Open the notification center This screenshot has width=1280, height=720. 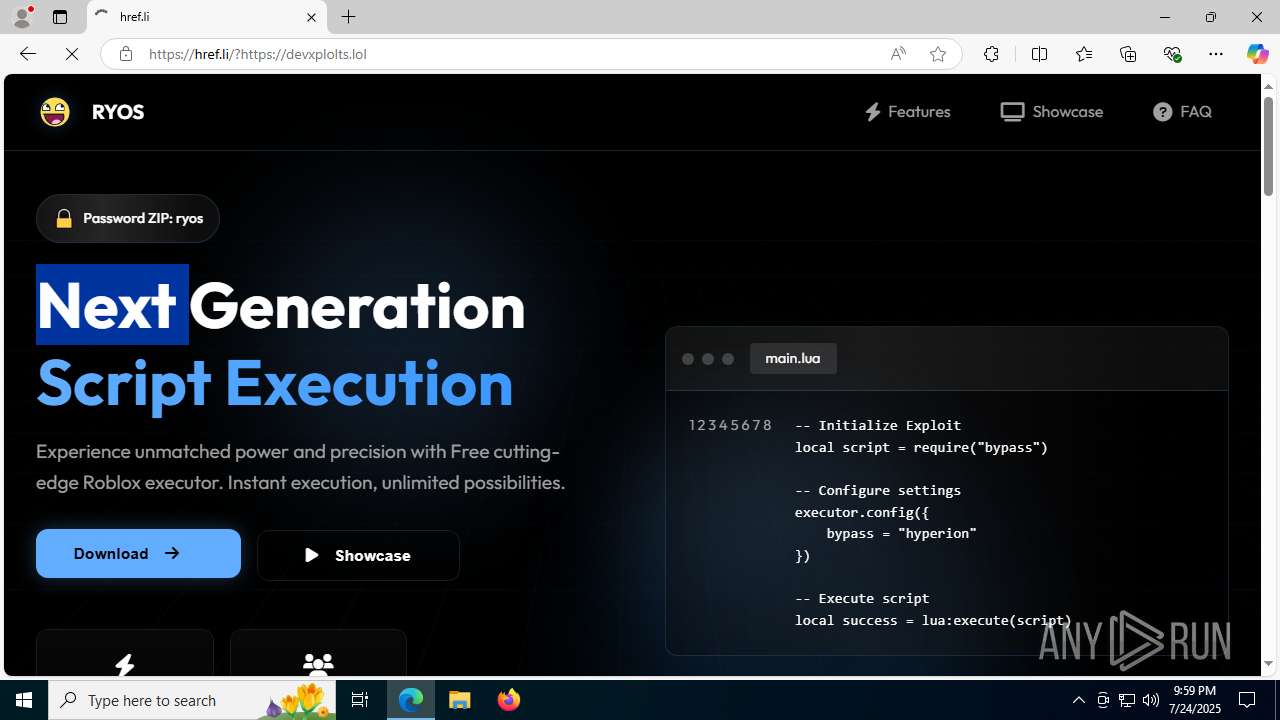tap(1248, 700)
